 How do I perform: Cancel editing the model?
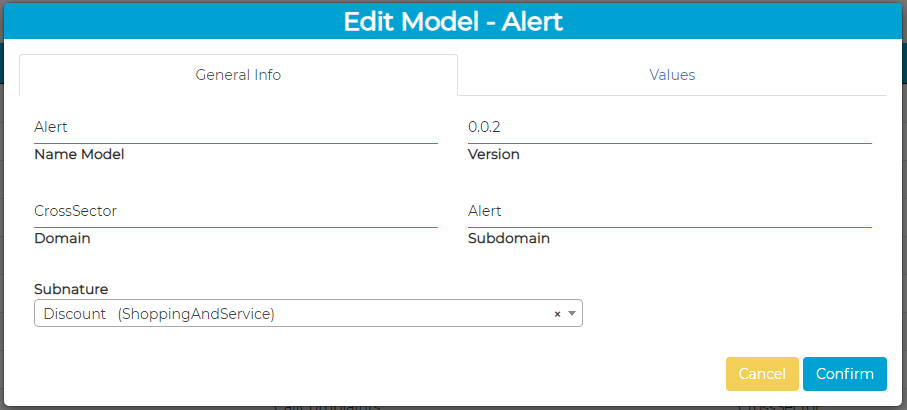[x=762, y=374]
